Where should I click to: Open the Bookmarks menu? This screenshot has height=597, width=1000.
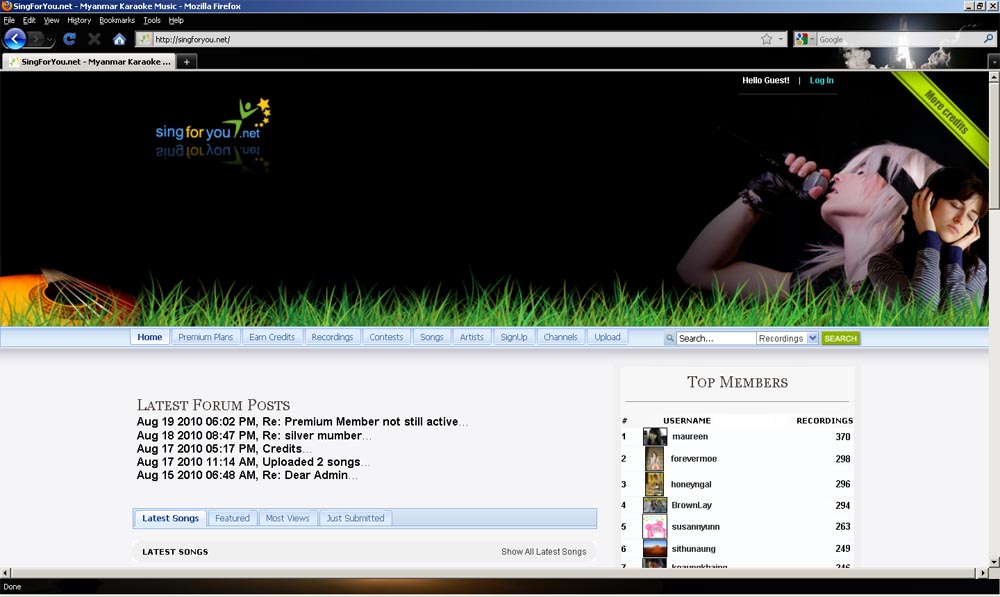[117, 20]
